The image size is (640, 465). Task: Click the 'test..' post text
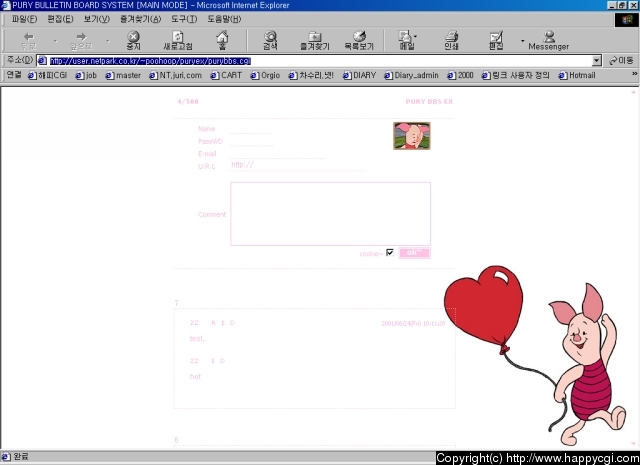(x=198, y=338)
